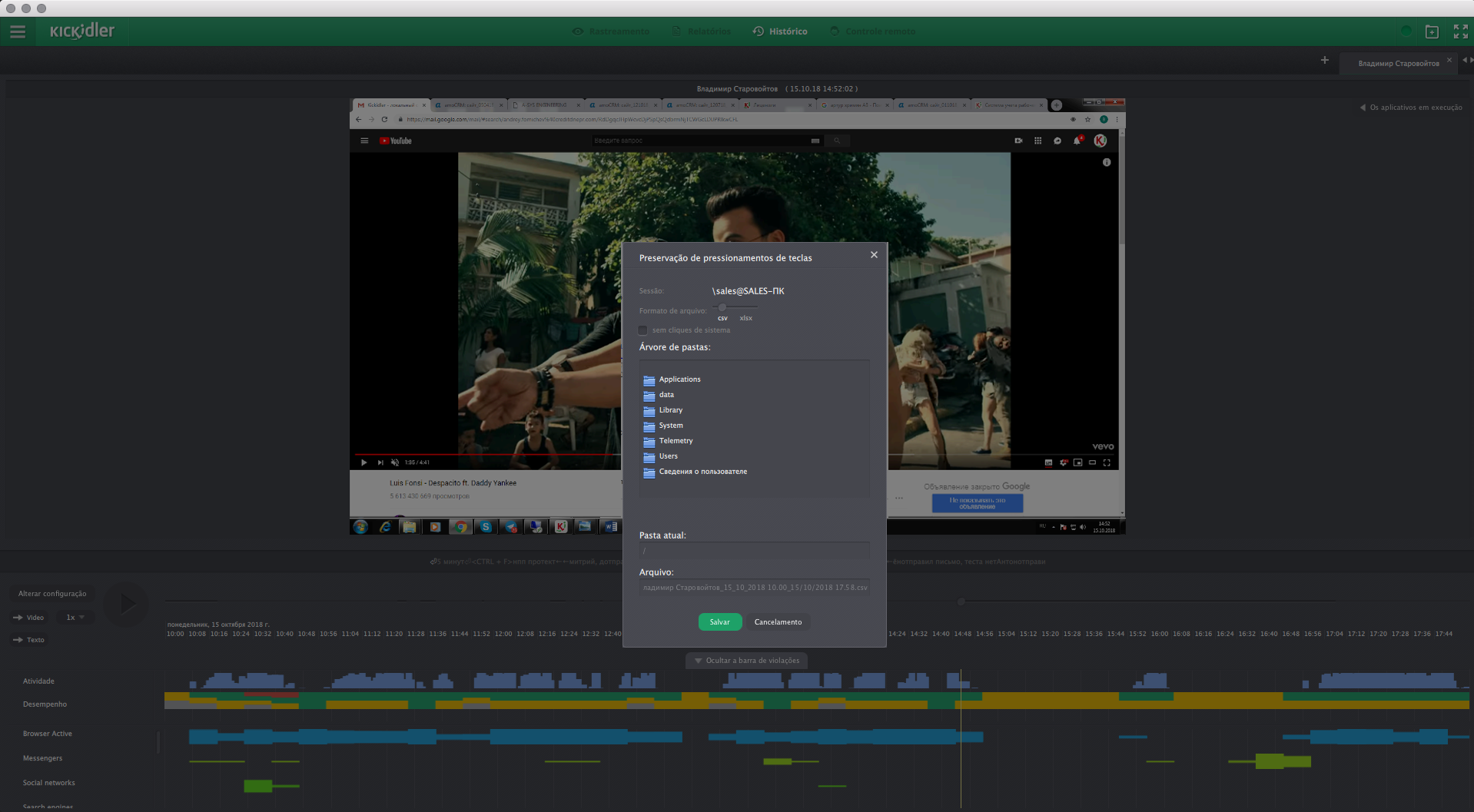Close the Владимир Старовойтов tab

click(1449, 60)
